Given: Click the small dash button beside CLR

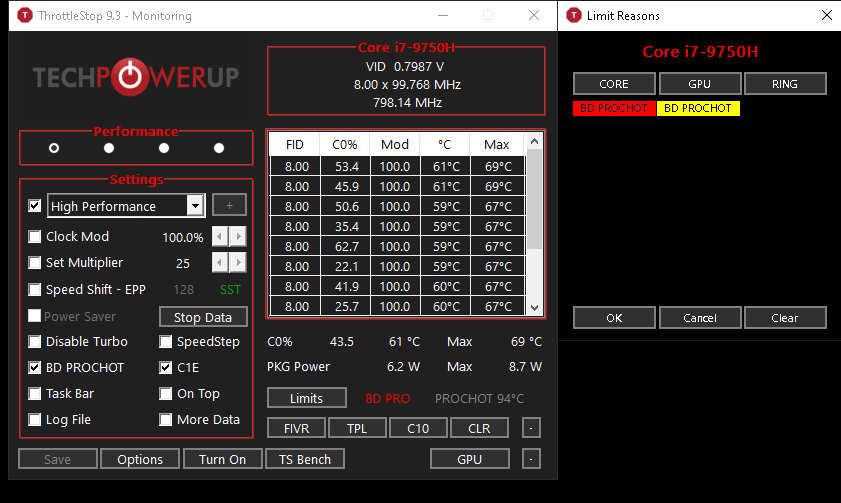Looking at the screenshot, I should pos(531,428).
